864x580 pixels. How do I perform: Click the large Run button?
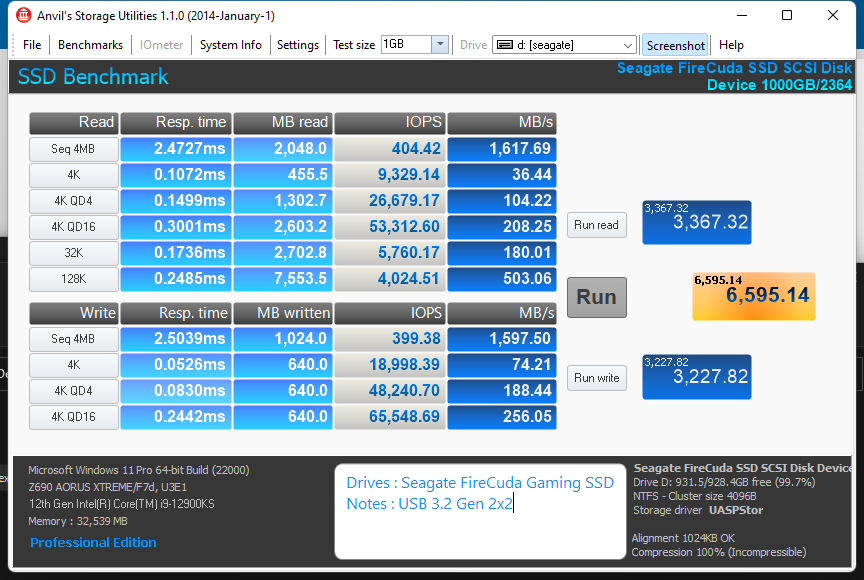click(x=596, y=297)
